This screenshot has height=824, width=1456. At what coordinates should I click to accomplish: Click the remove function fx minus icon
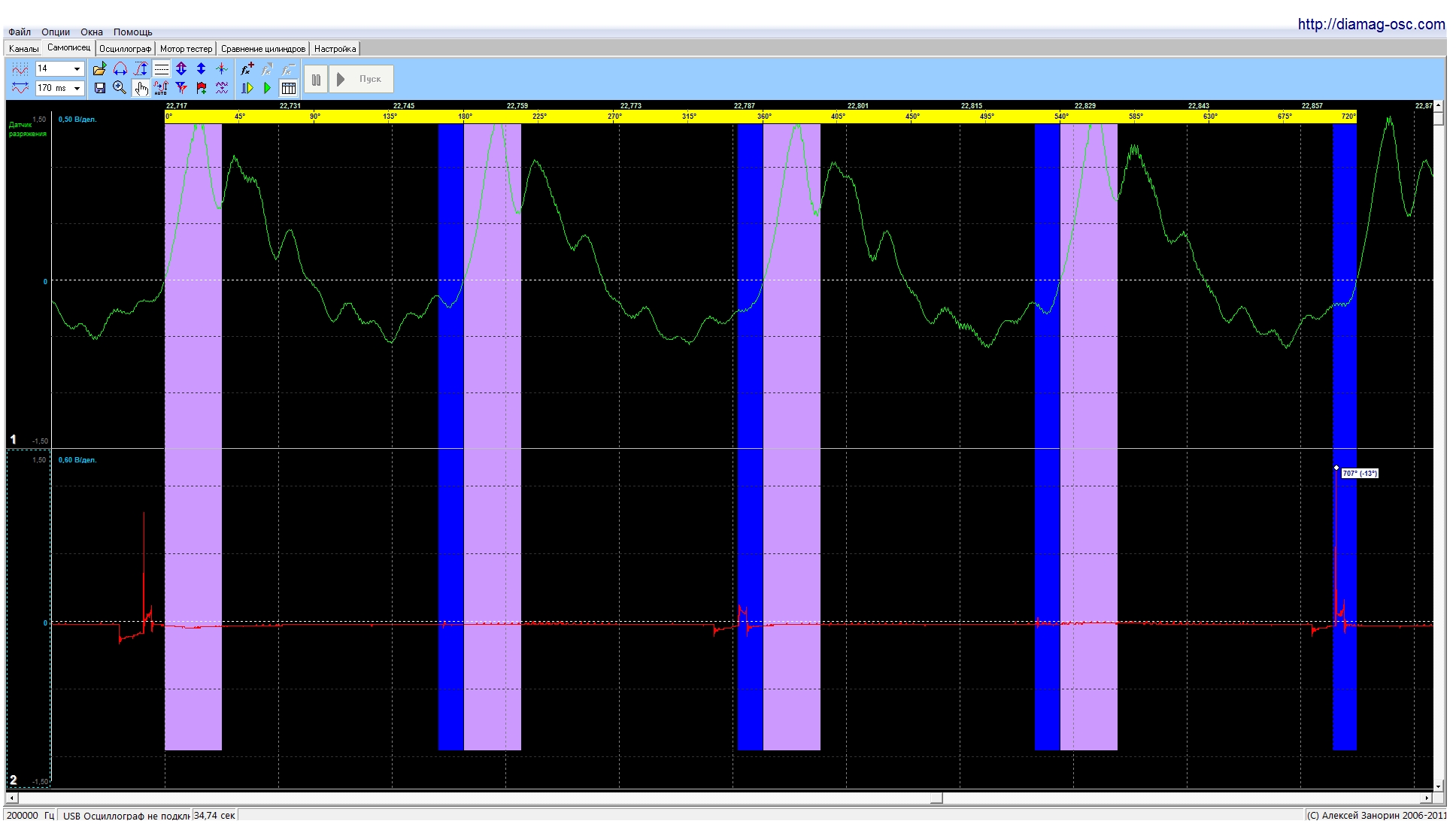coord(287,69)
